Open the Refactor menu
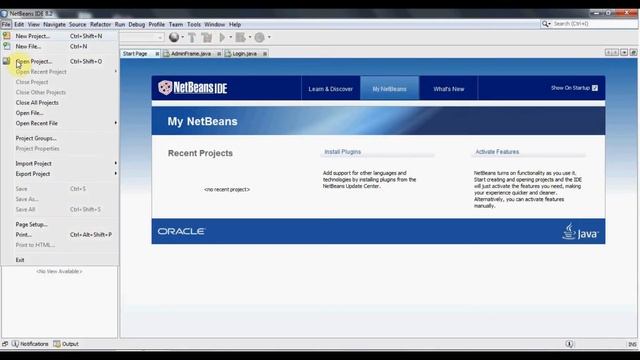Viewport: 640px width, 360px height. point(100,24)
